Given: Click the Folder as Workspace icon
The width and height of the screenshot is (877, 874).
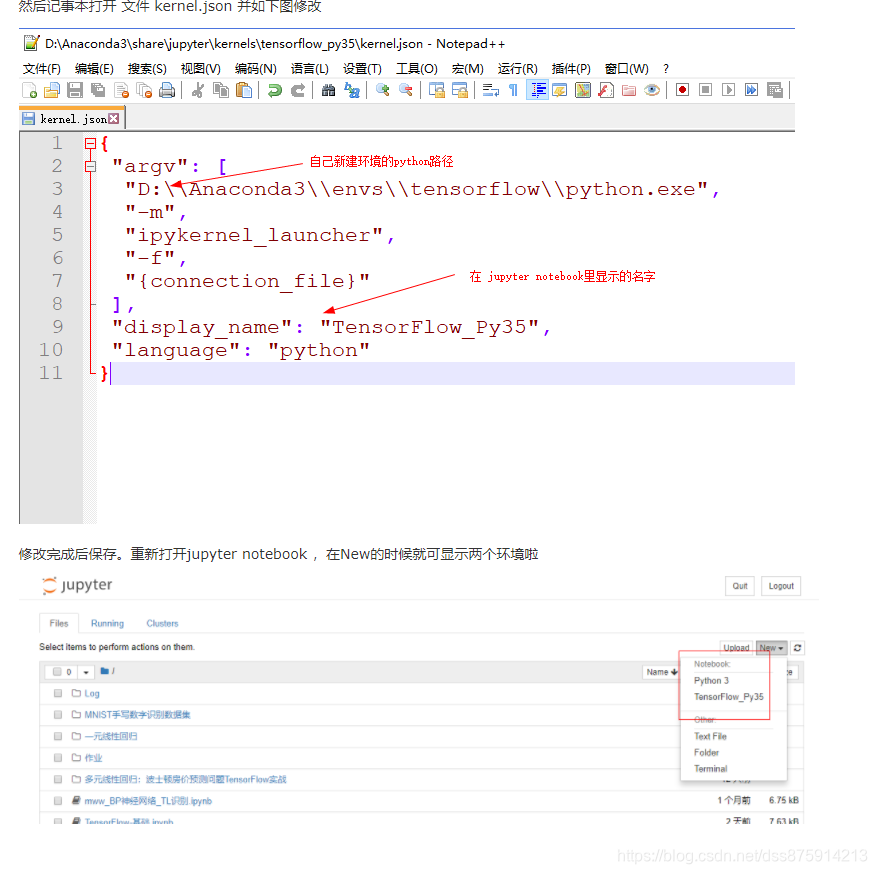Looking at the screenshot, I should tap(629, 90).
